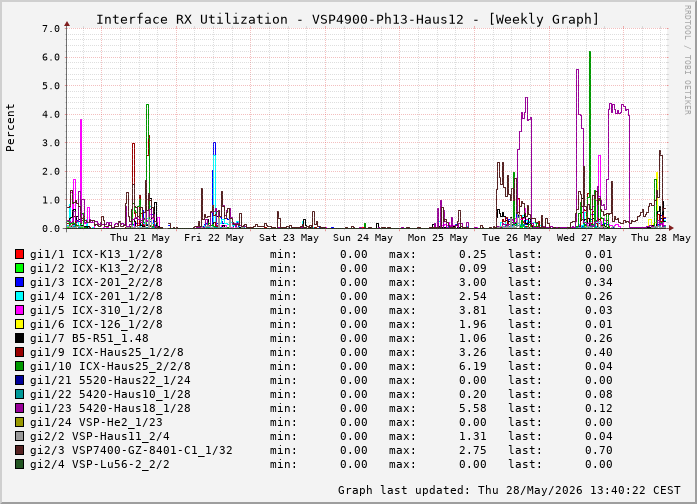Click the purple swatch for gi1/23 5420-Haus18_1/28
Viewport: 697px width, 504px height.
(19, 408)
